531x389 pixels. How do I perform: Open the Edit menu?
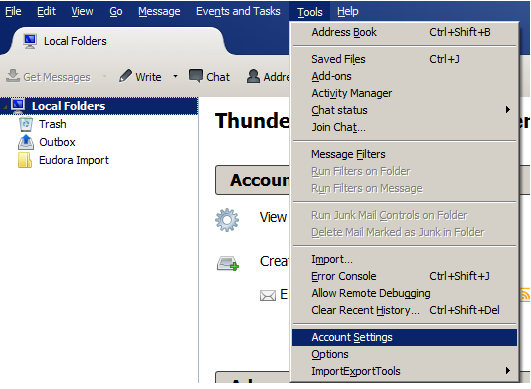coord(46,12)
